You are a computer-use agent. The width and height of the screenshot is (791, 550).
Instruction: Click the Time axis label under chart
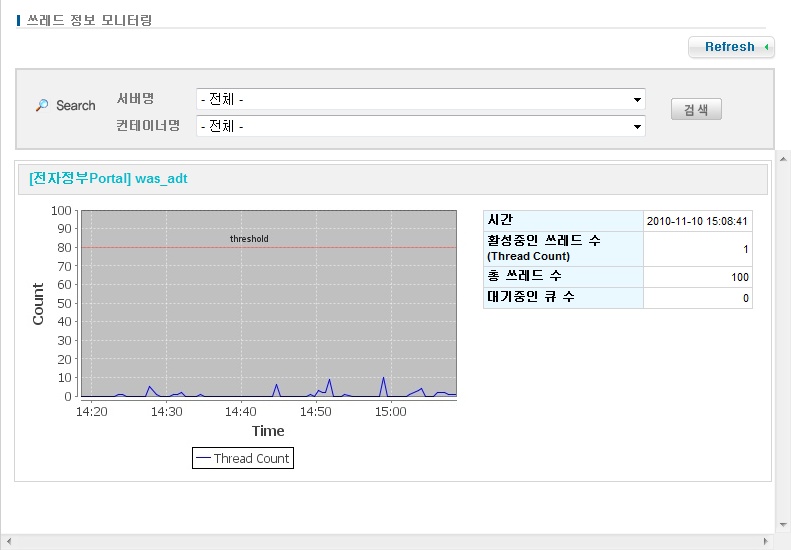[268, 431]
